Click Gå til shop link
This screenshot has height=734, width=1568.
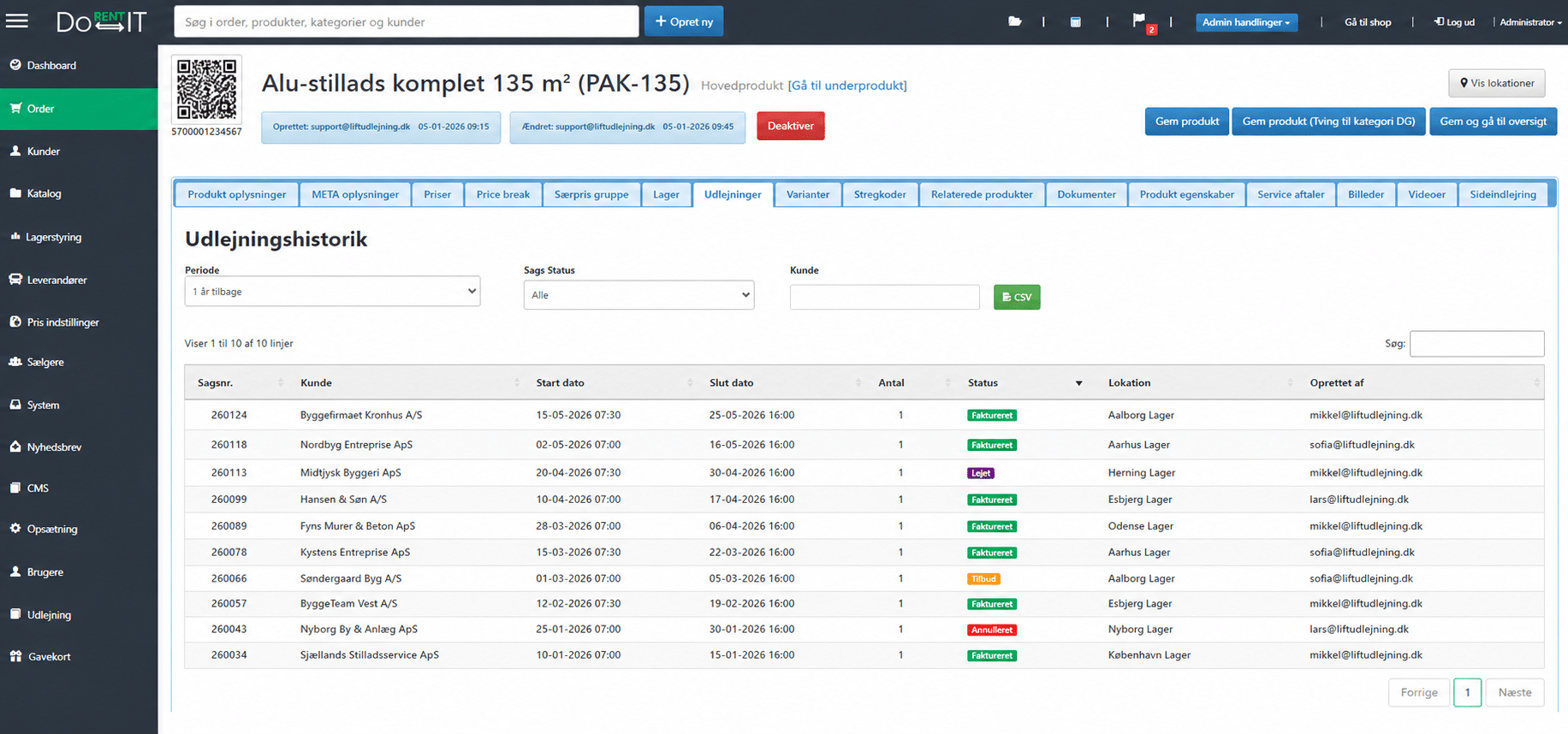[1368, 22]
